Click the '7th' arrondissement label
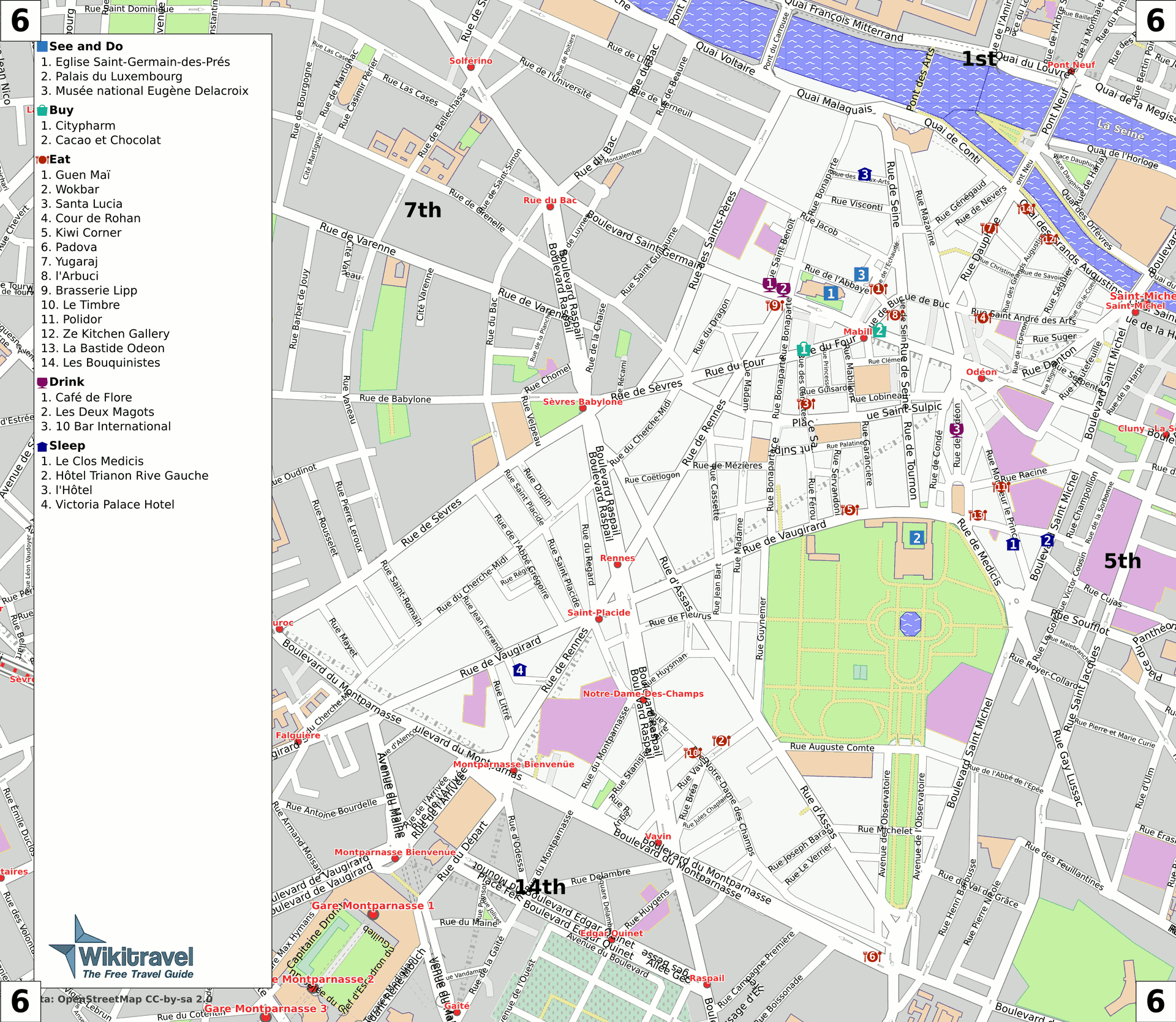The width and height of the screenshot is (1176, 1022). [x=423, y=210]
